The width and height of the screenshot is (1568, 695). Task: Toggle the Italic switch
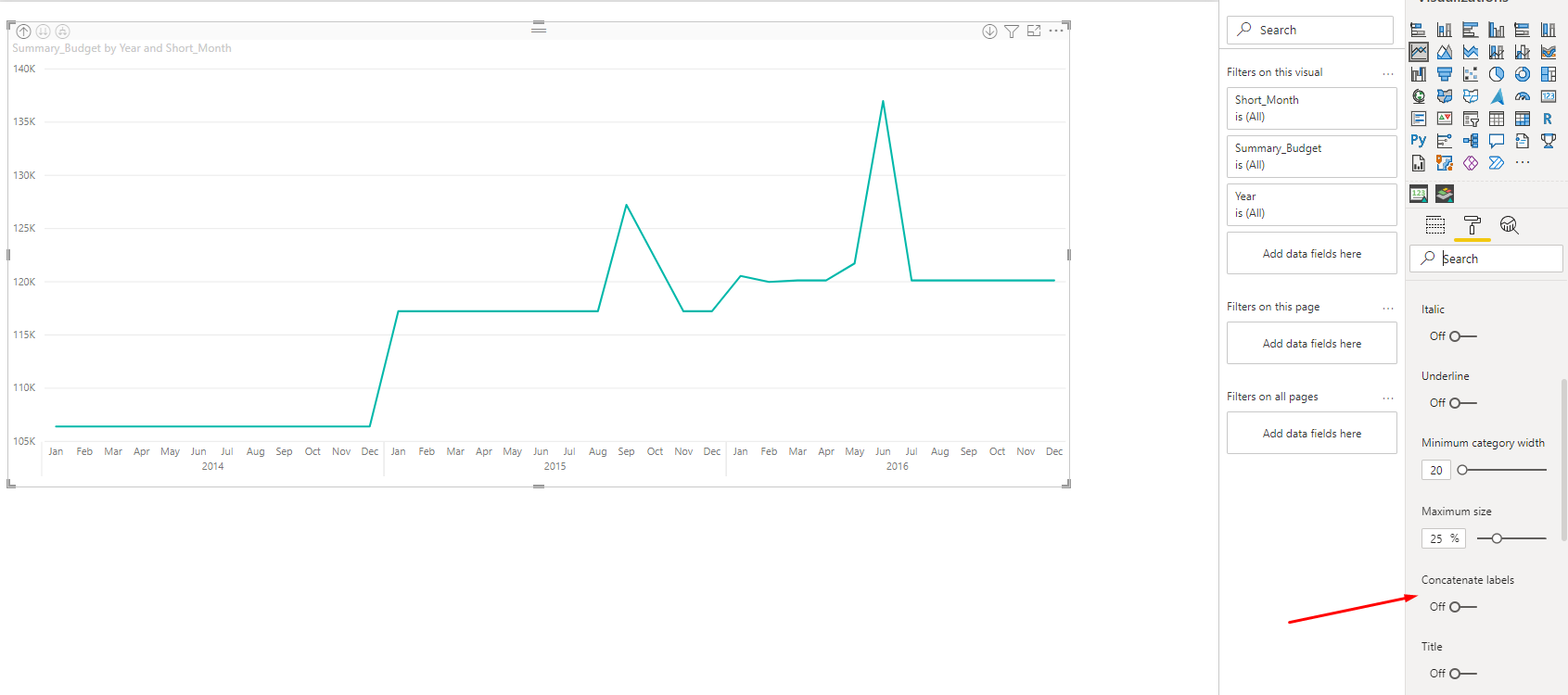click(x=1463, y=336)
